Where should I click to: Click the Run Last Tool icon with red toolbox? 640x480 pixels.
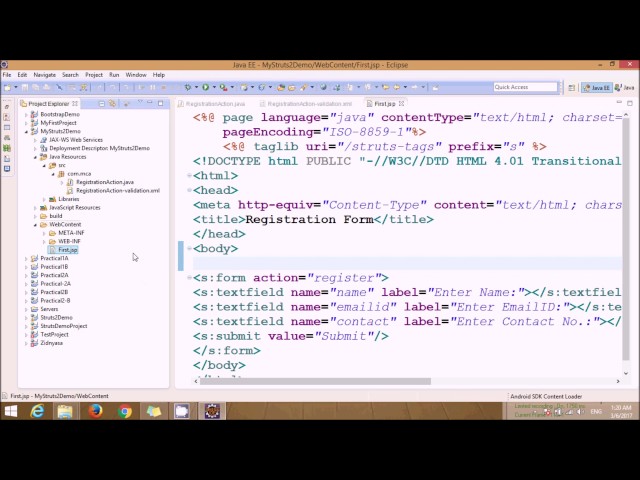tap(223, 87)
